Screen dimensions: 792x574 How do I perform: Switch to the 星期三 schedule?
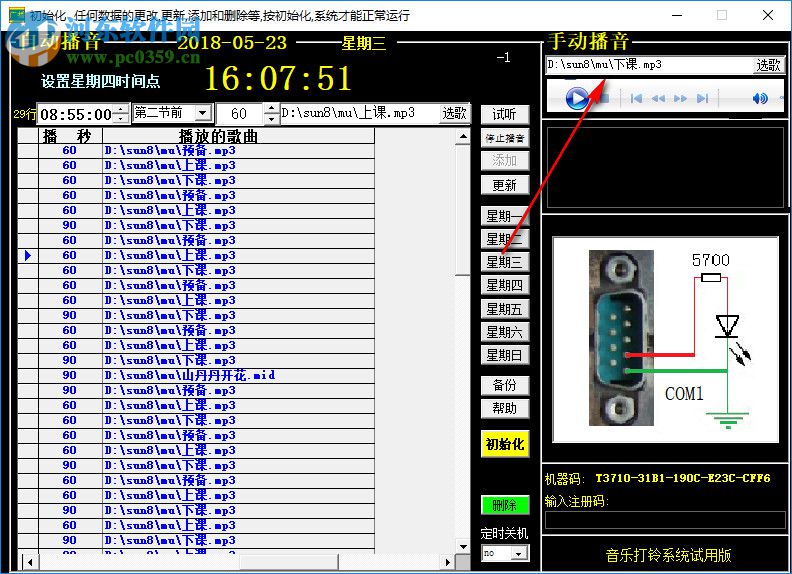[x=505, y=262]
